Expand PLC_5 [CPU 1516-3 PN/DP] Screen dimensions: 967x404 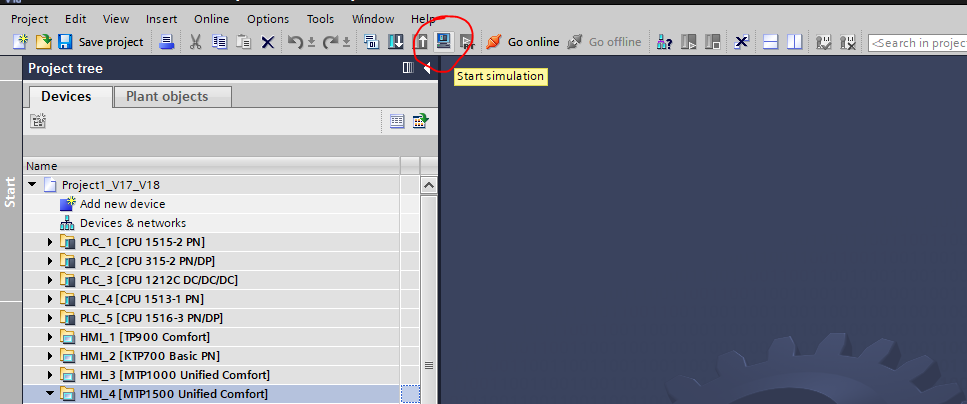[50, 318]
